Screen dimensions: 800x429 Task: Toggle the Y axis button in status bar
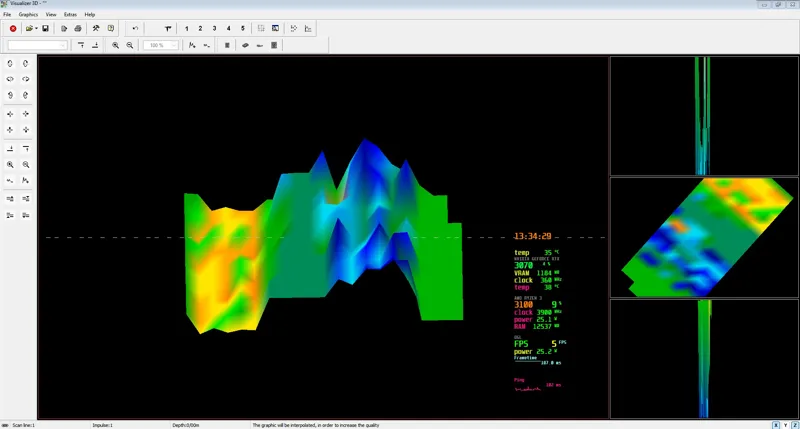786,425
